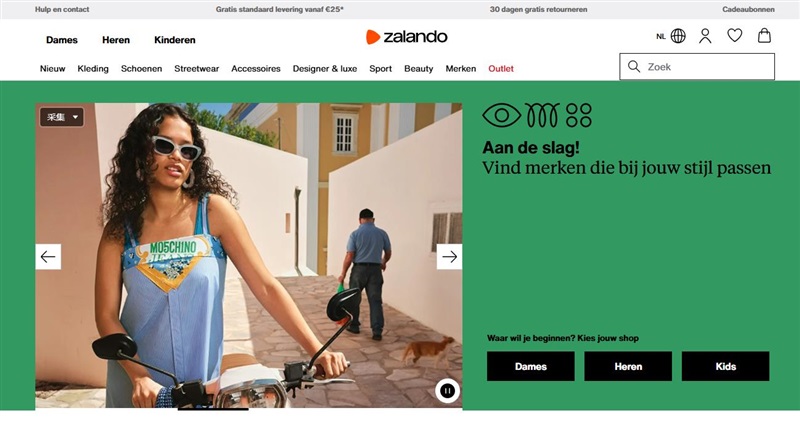
Task: Click the Zalando logo
Action: (x=407, y=37)
